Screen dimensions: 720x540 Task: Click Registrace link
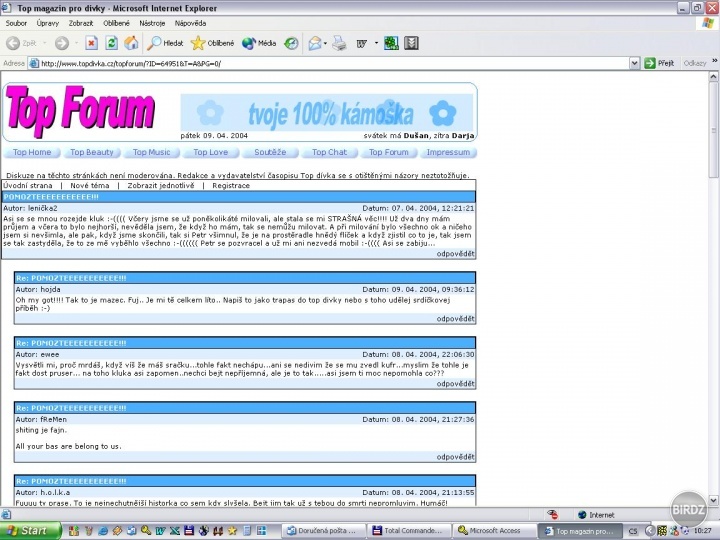(231, 186)
